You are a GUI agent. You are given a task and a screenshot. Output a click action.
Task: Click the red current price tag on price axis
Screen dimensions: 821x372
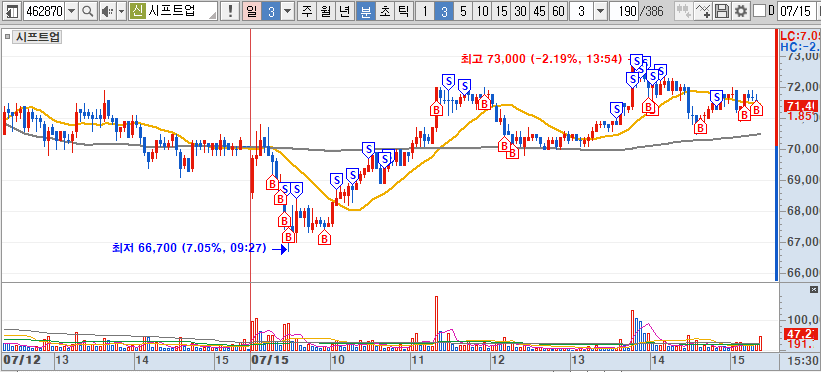point(800,106)
